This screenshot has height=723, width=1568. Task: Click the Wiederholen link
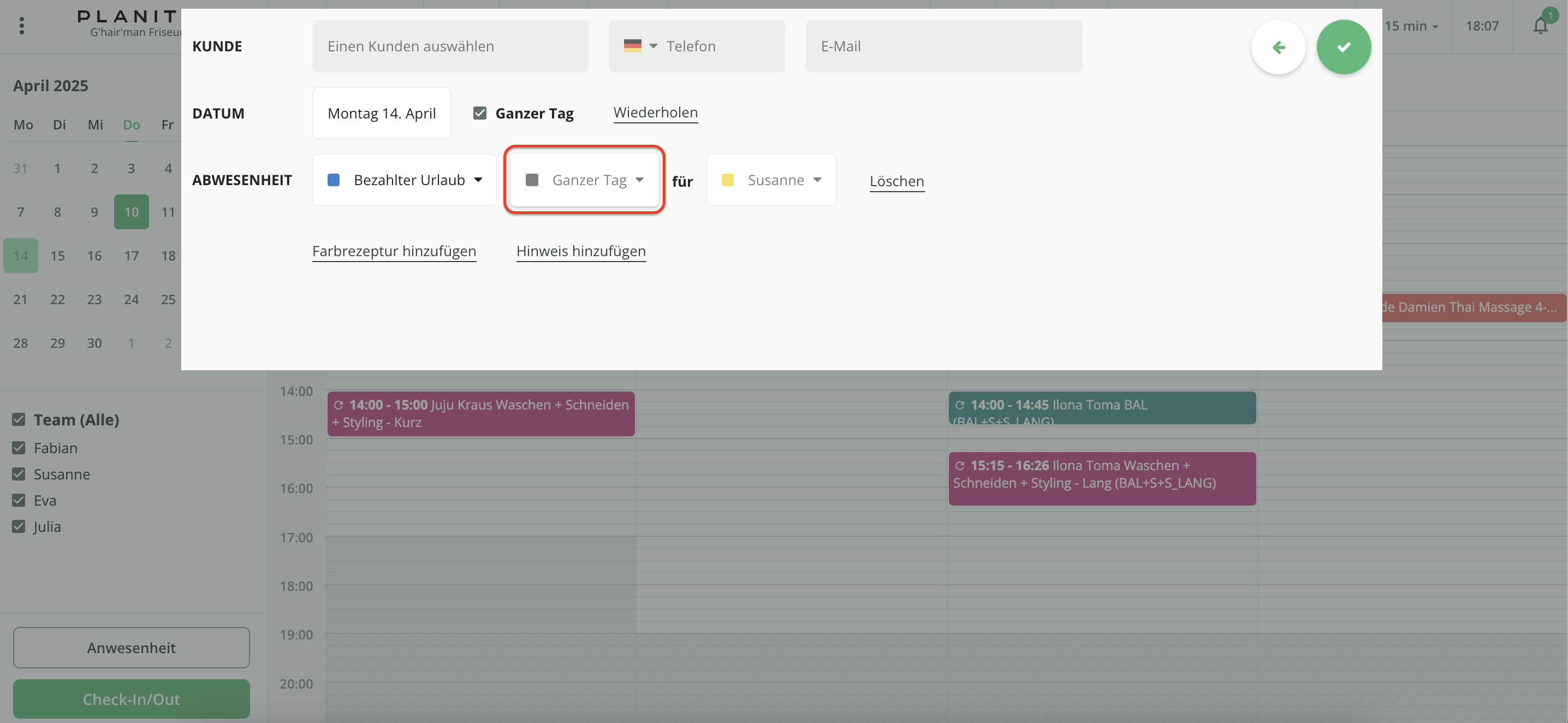click(655, 112)
